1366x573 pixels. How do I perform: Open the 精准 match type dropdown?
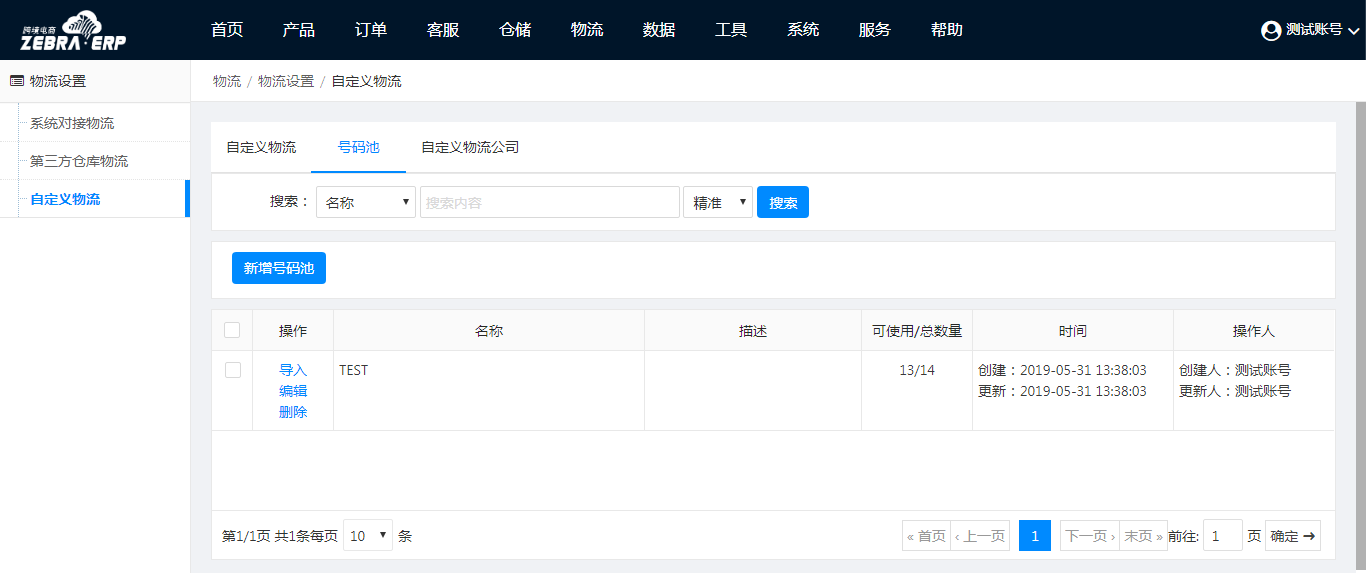(x=717, y=202)
